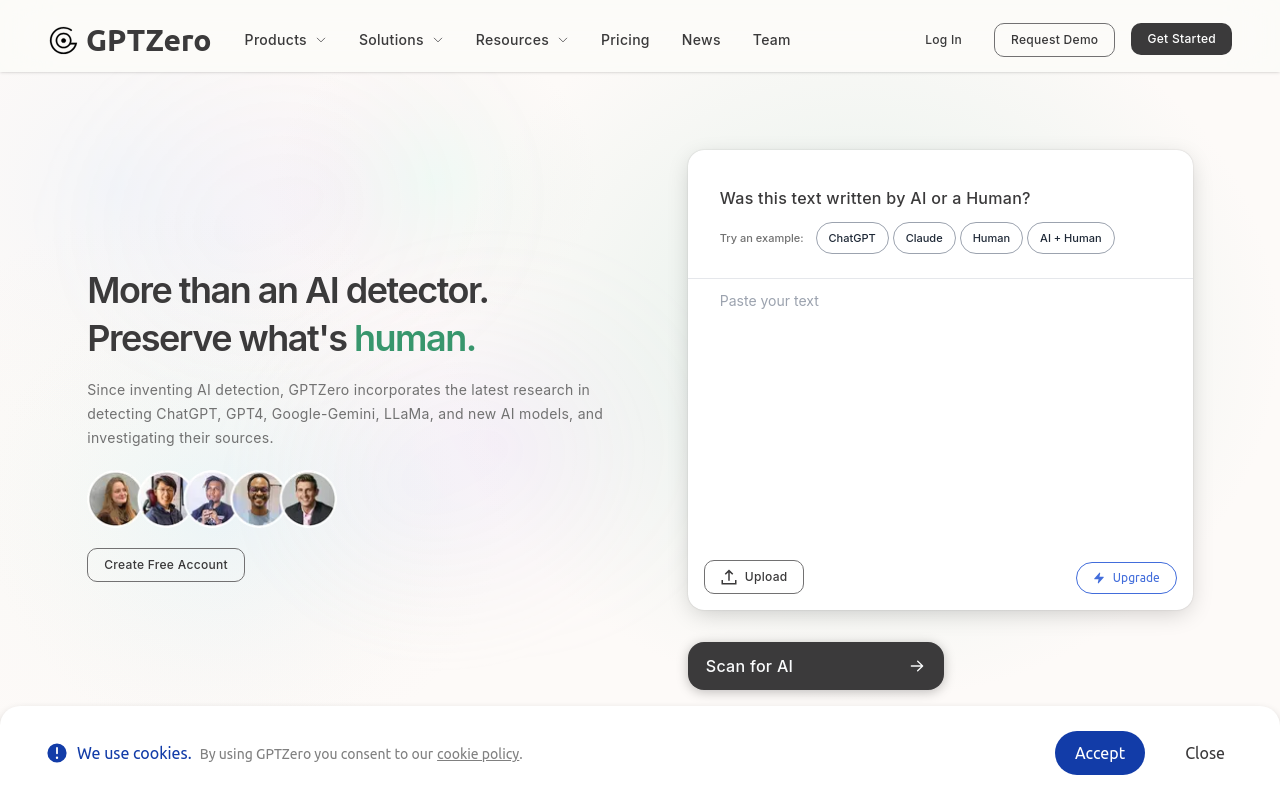The width and height of the screenshot is (1280, 800).
Task: Select the AI + Human example
Action: [1070, 238]
